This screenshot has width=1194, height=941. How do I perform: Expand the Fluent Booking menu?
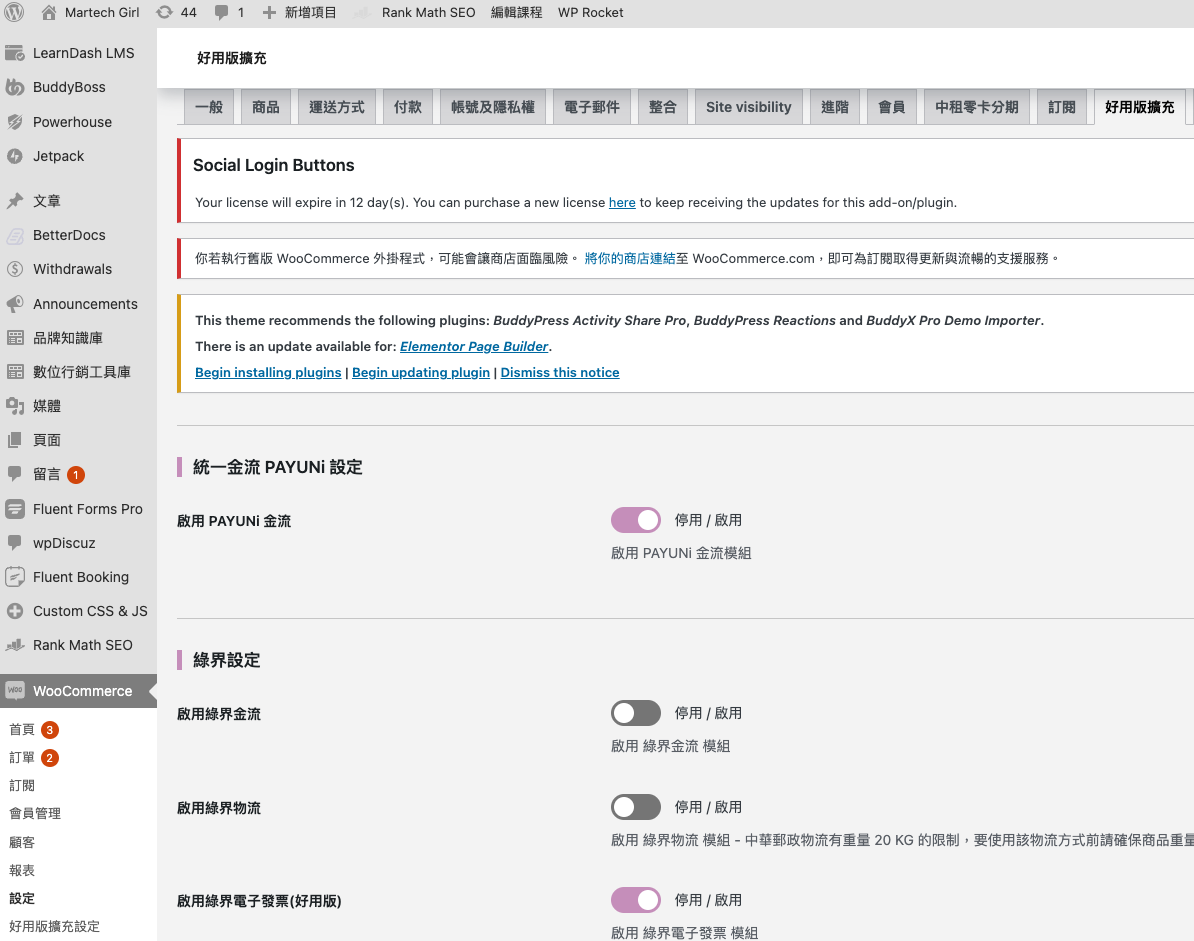coord(82,577)
